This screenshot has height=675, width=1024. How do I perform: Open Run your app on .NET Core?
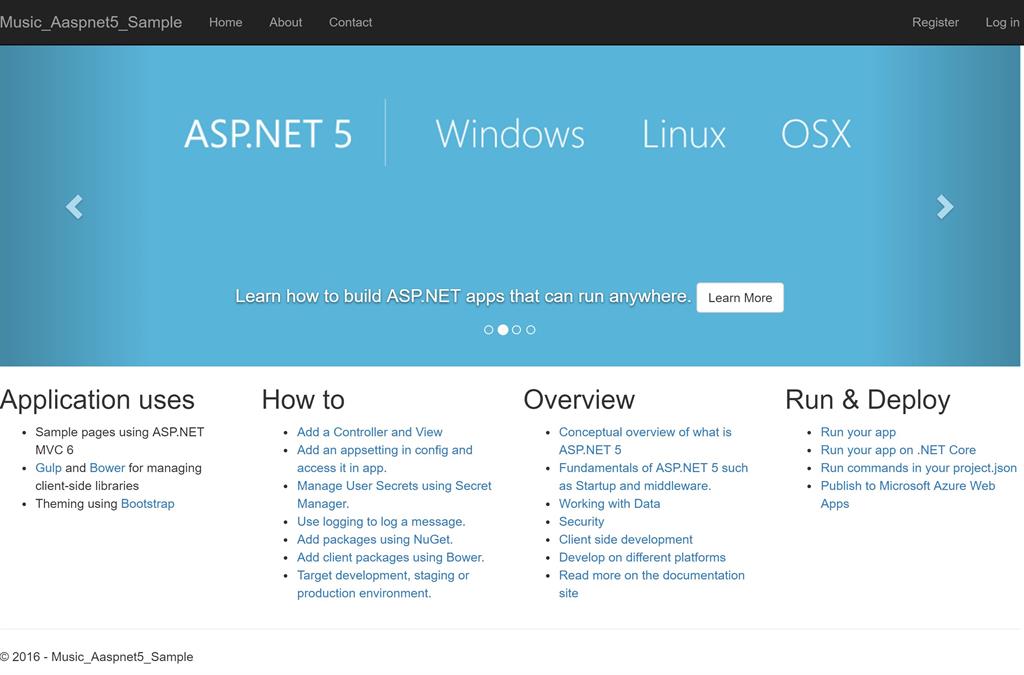click(x=898, y=450)
